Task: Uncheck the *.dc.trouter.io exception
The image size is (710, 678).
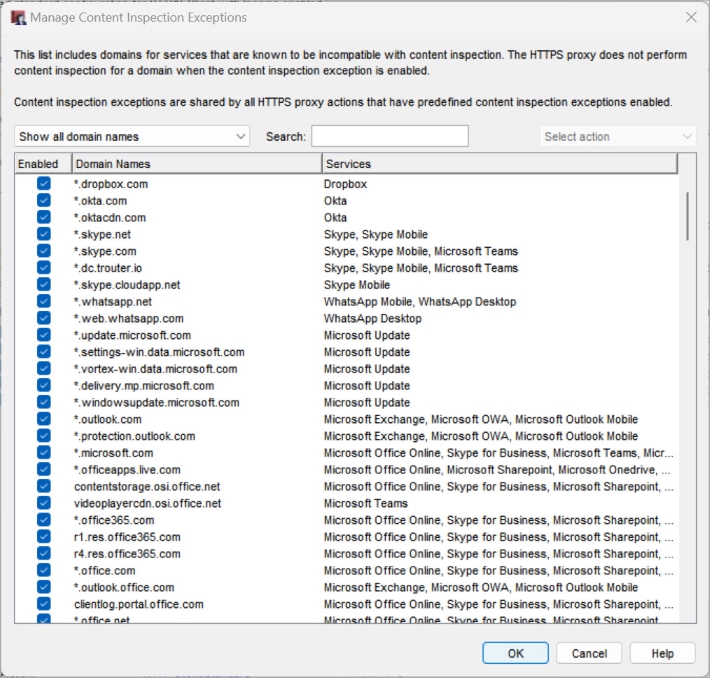Action: [44, 267]
